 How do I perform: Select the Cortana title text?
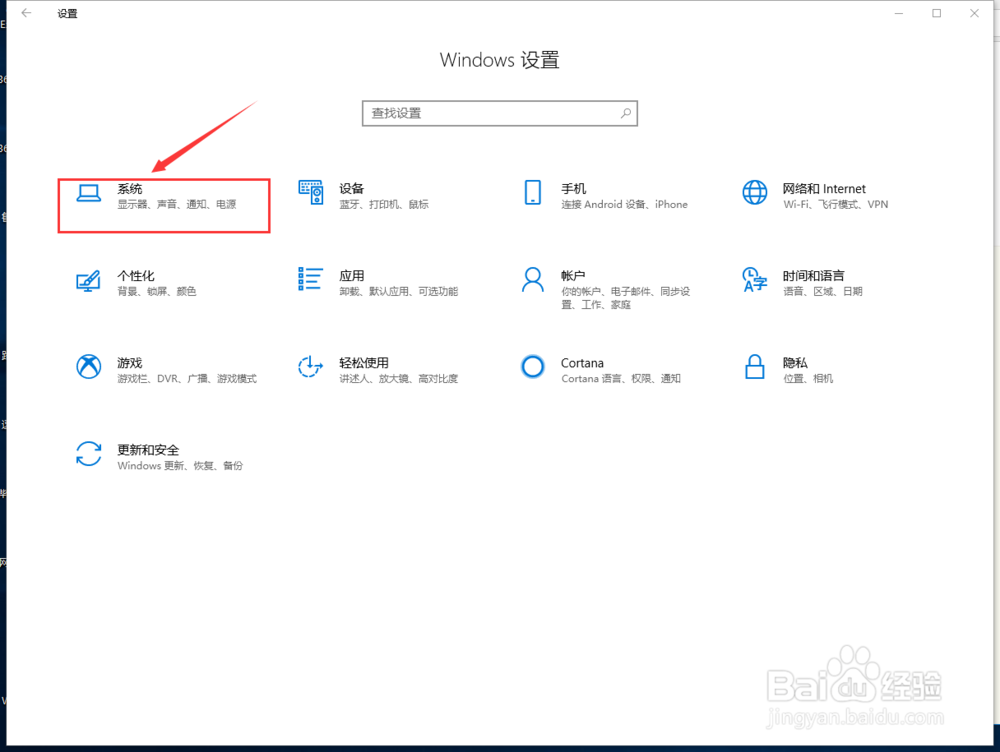[x=582, y=363]
